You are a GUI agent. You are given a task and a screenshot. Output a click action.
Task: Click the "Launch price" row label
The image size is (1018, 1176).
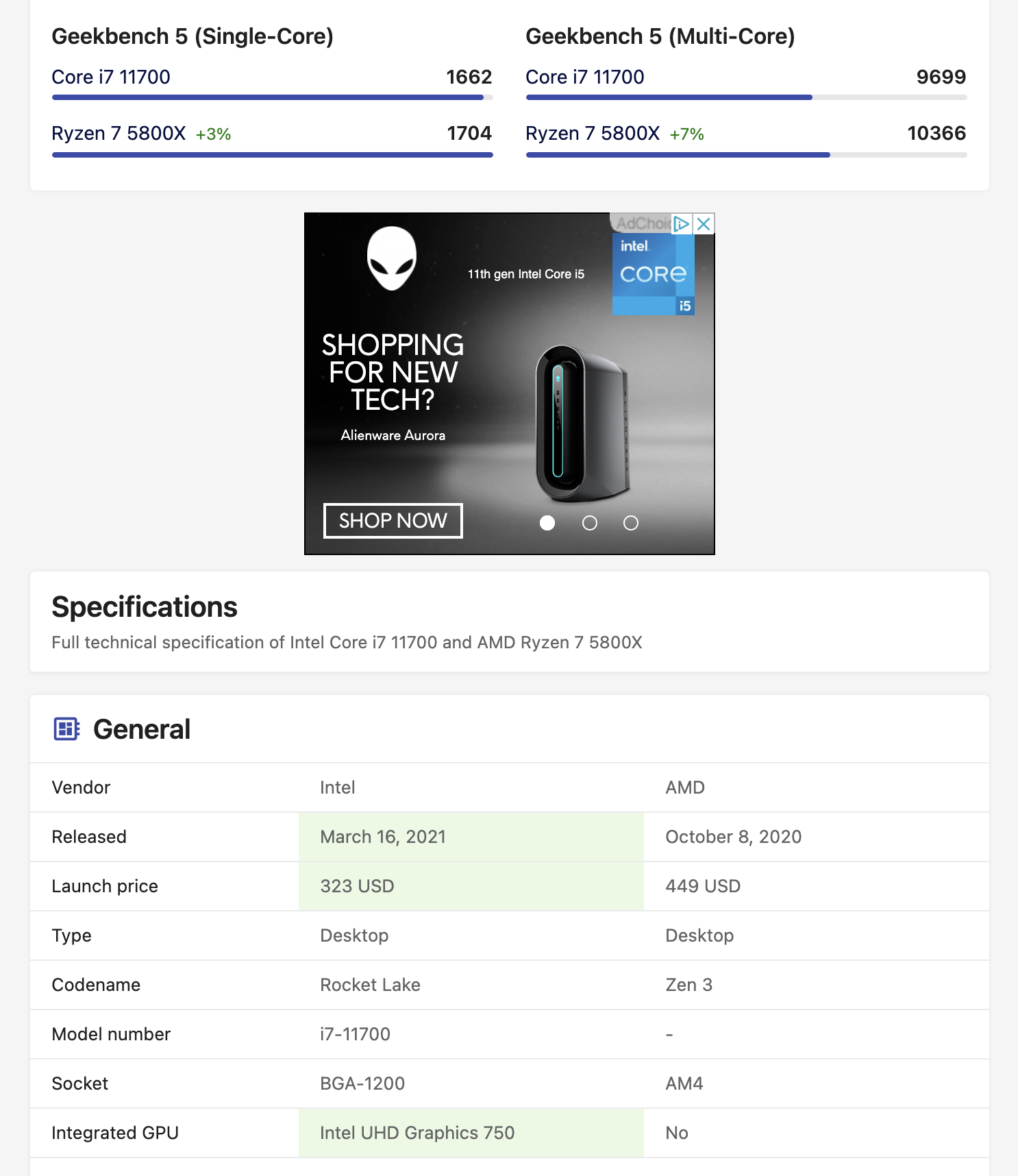pyautogui.click(x=105, y=886)
